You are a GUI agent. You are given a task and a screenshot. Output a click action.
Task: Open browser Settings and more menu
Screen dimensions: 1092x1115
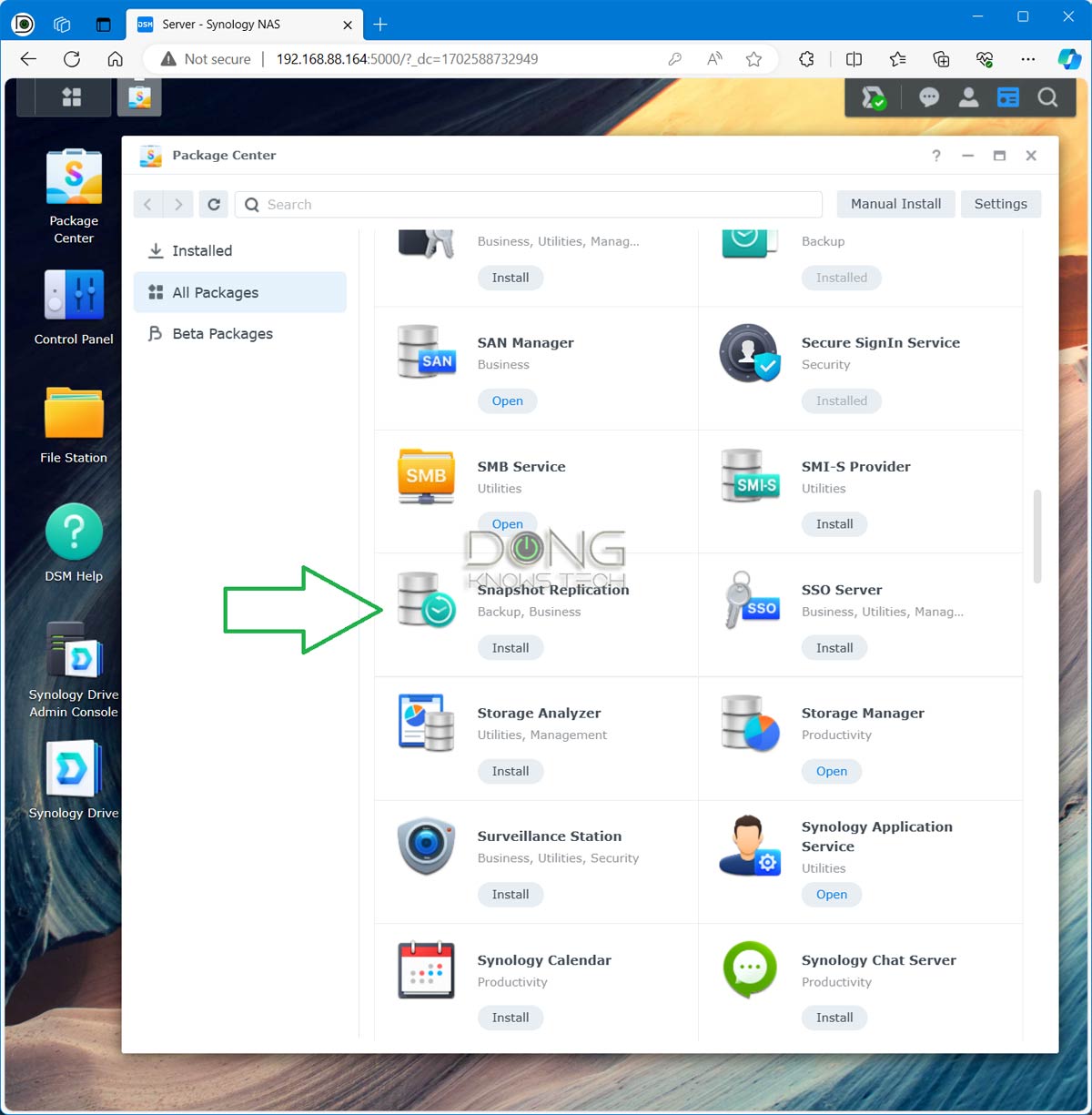pyautogui.click(x=1028, y=59)
